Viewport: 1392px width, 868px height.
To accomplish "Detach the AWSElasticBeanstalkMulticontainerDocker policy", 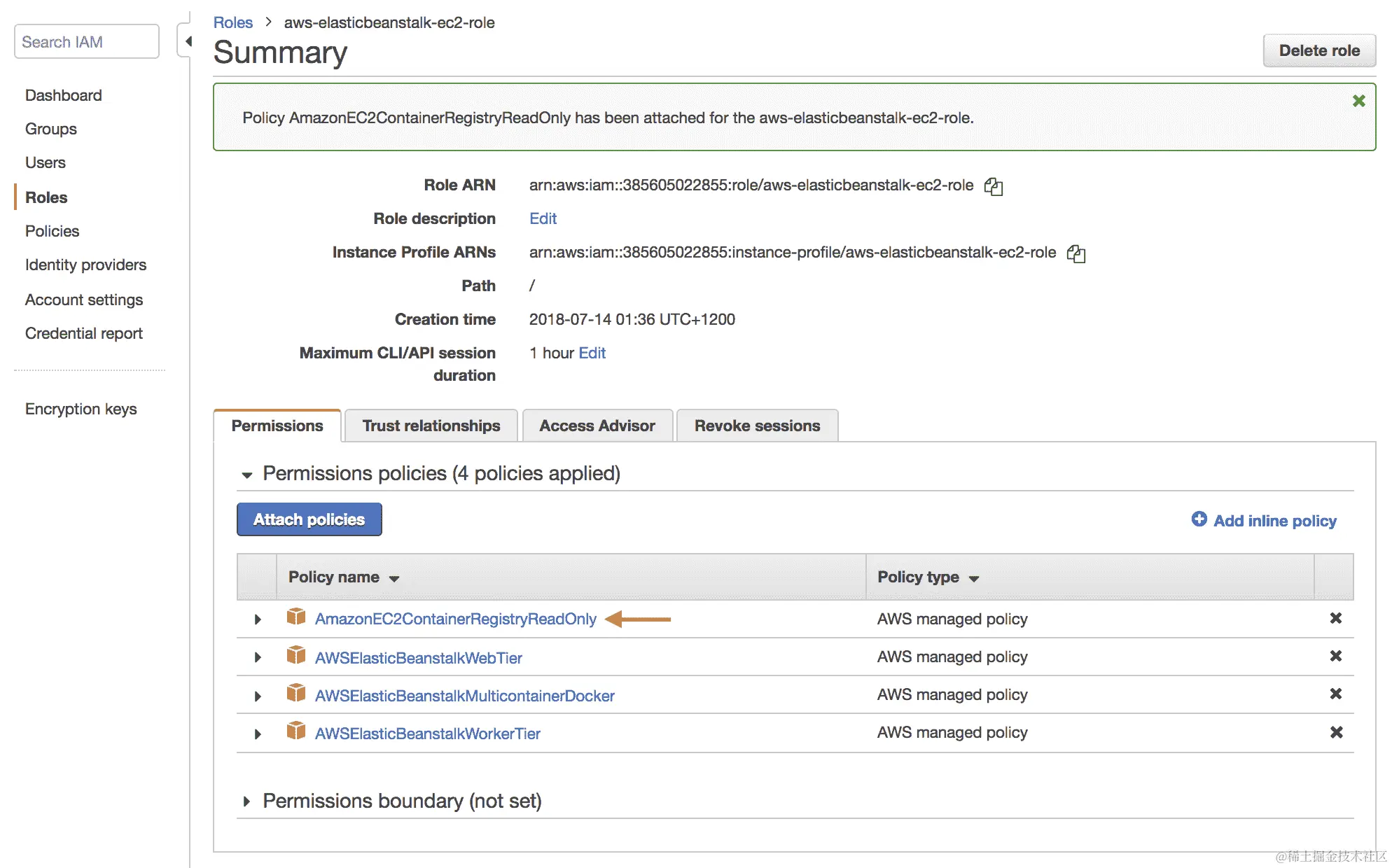I will point(1335,694).
